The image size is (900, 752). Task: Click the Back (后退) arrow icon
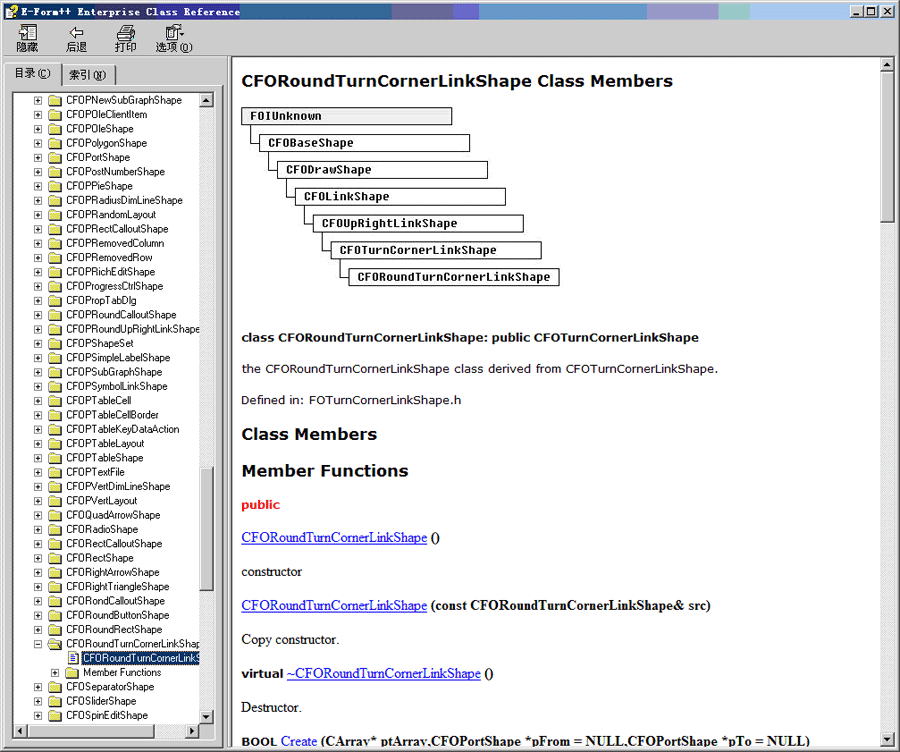click(x=76, y=33)
